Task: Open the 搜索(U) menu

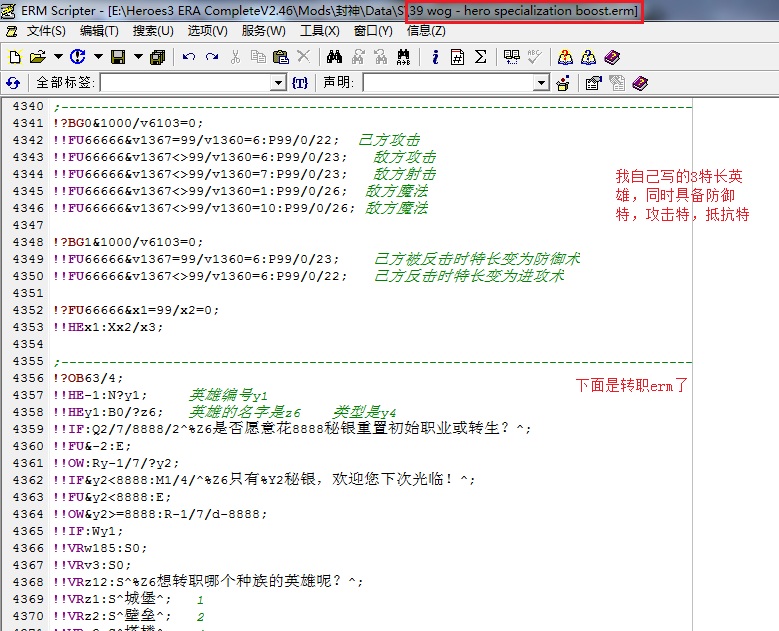Action: click(153, 31)
